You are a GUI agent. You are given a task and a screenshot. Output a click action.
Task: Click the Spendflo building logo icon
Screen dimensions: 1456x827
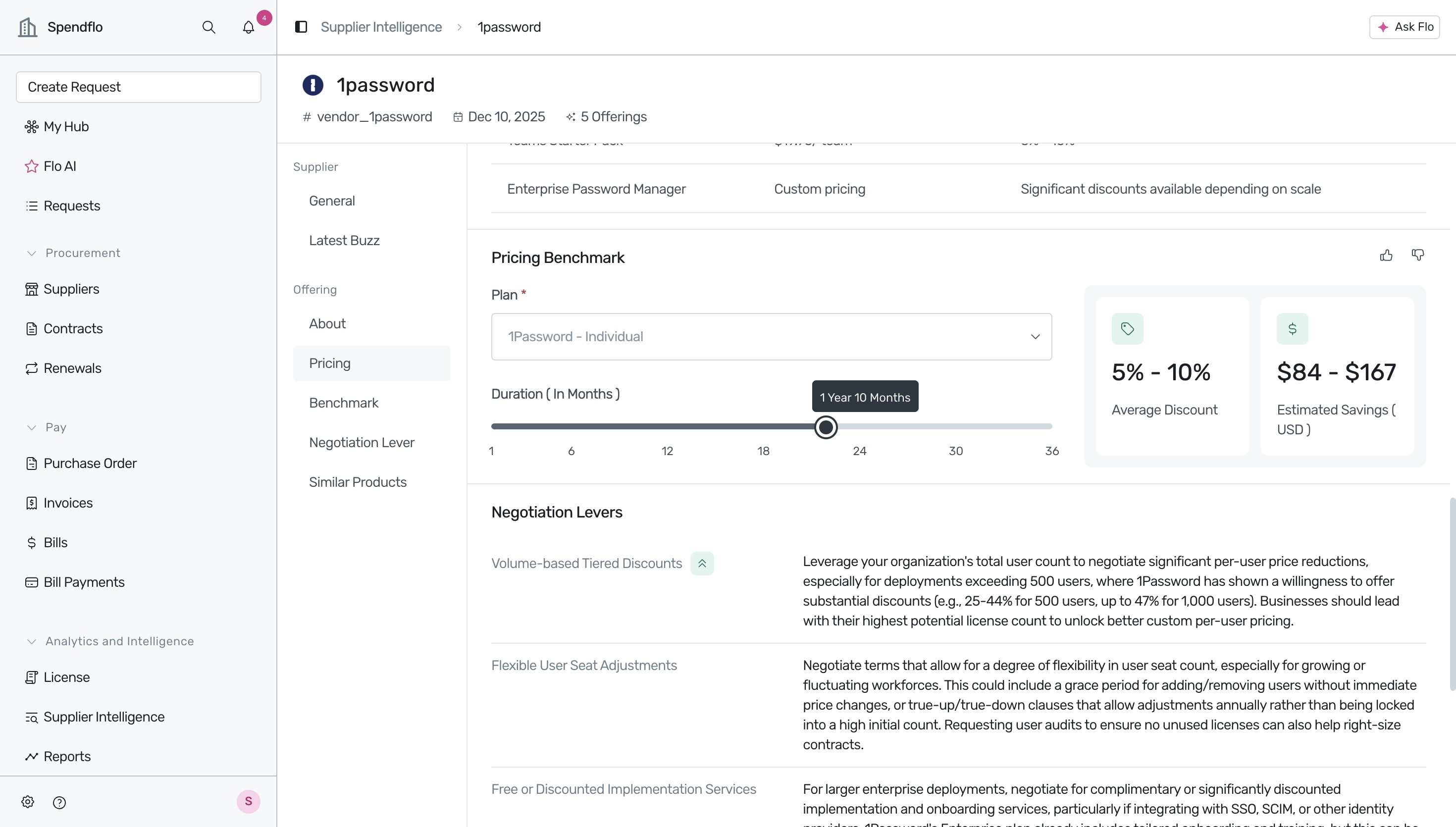[27, 27]
